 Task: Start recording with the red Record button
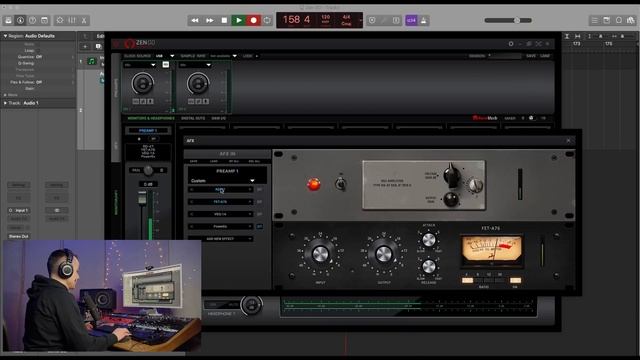[x=253, y=20]
